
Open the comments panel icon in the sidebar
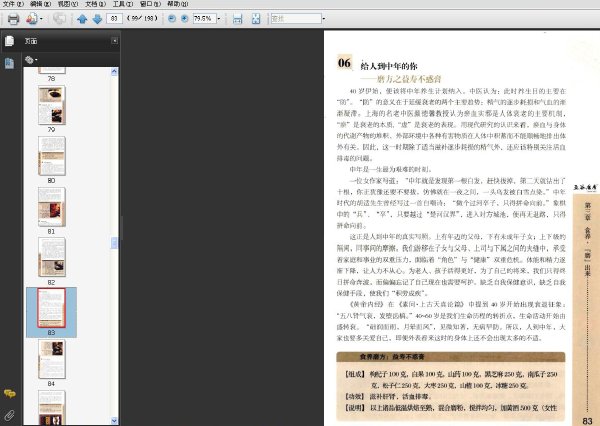(x=10, y=393)
